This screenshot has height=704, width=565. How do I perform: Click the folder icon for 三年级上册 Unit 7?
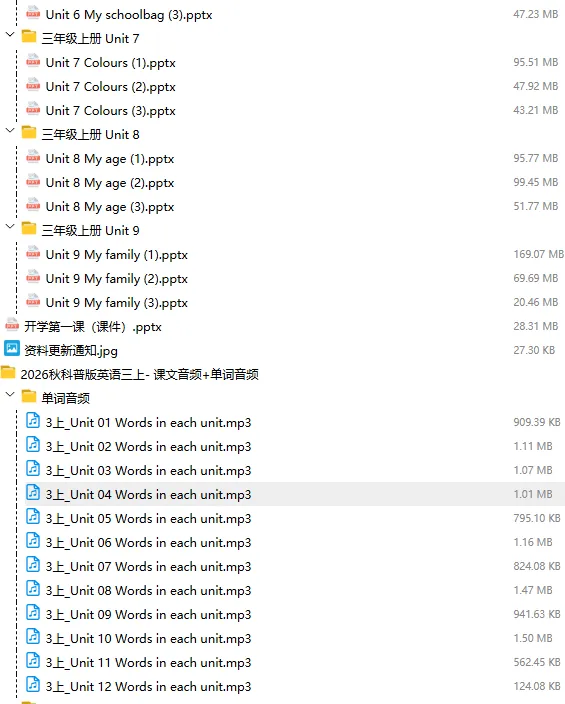tap(29, 36)
